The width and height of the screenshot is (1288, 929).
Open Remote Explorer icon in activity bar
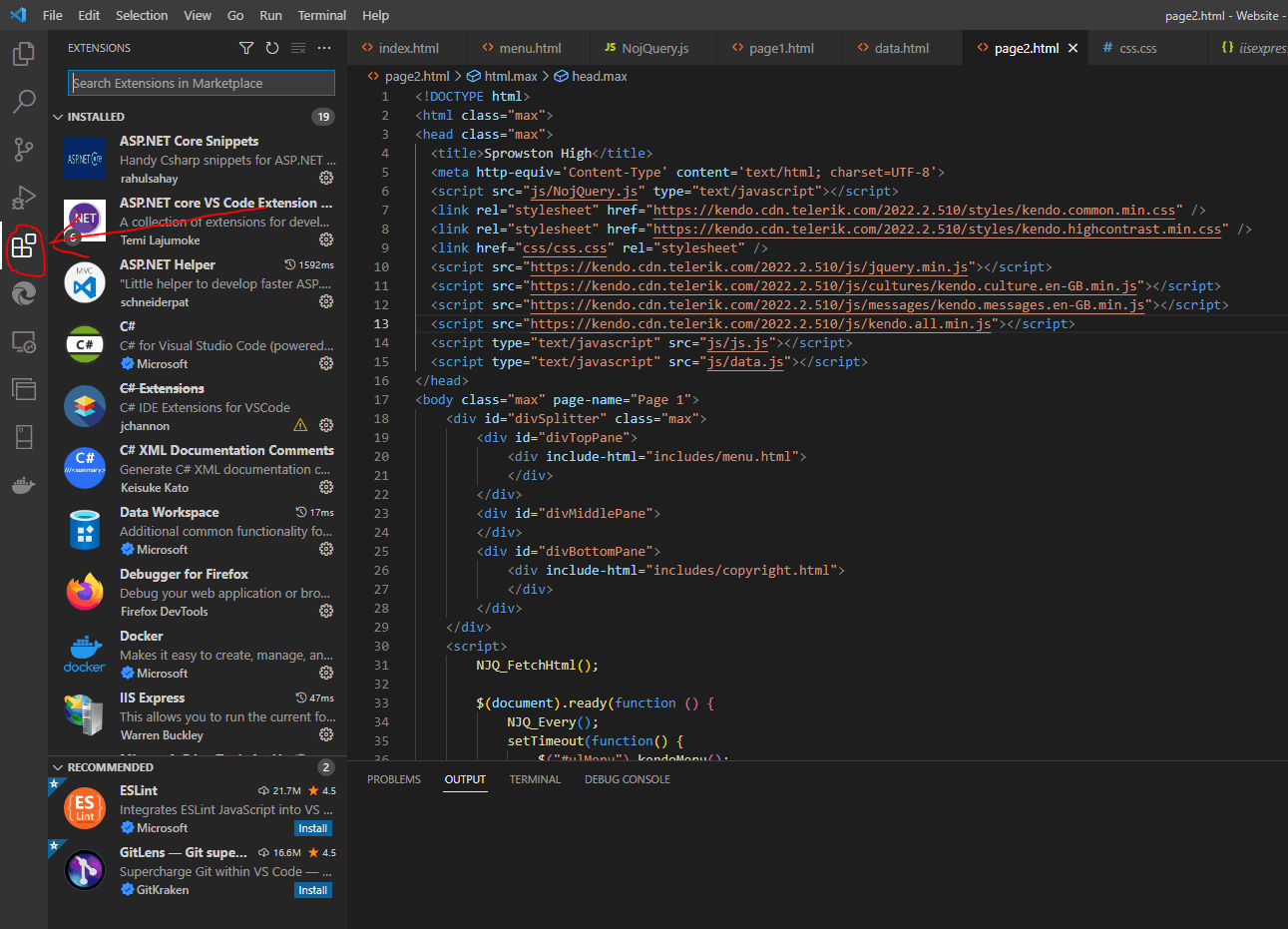coord(24,342)
